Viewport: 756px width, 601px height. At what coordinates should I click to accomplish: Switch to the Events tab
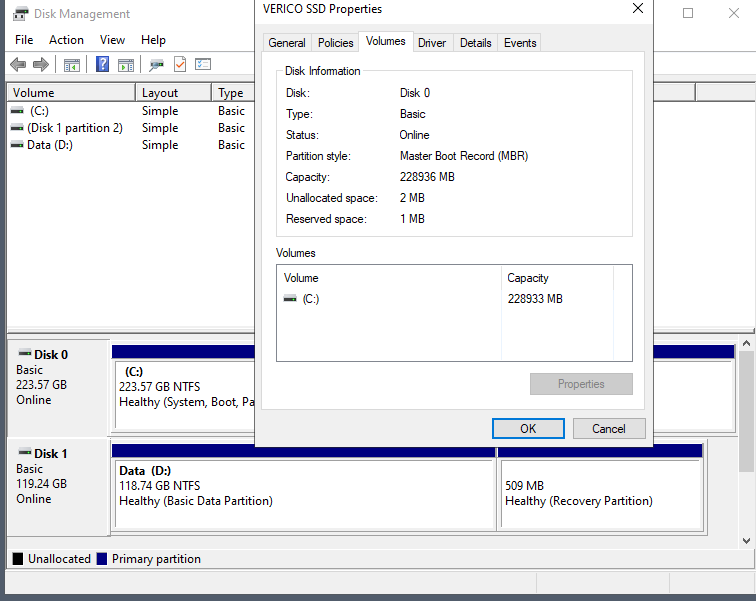tap(520, 43)
